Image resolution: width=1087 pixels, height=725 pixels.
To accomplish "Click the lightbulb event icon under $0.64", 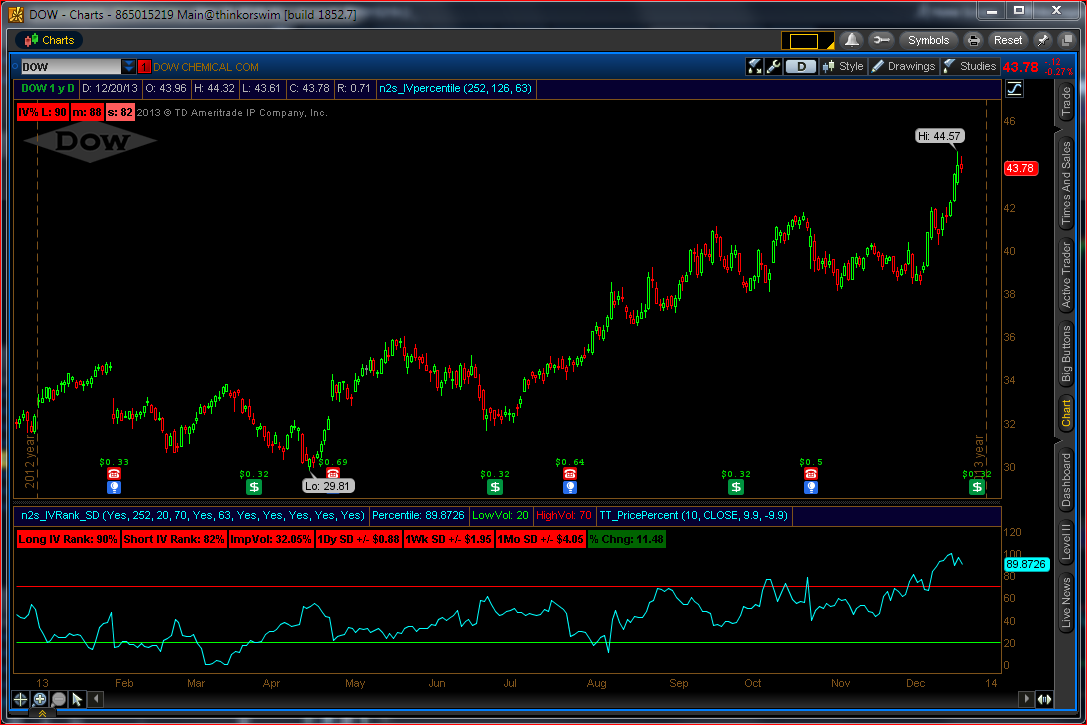I will click(x=570, y=487).
